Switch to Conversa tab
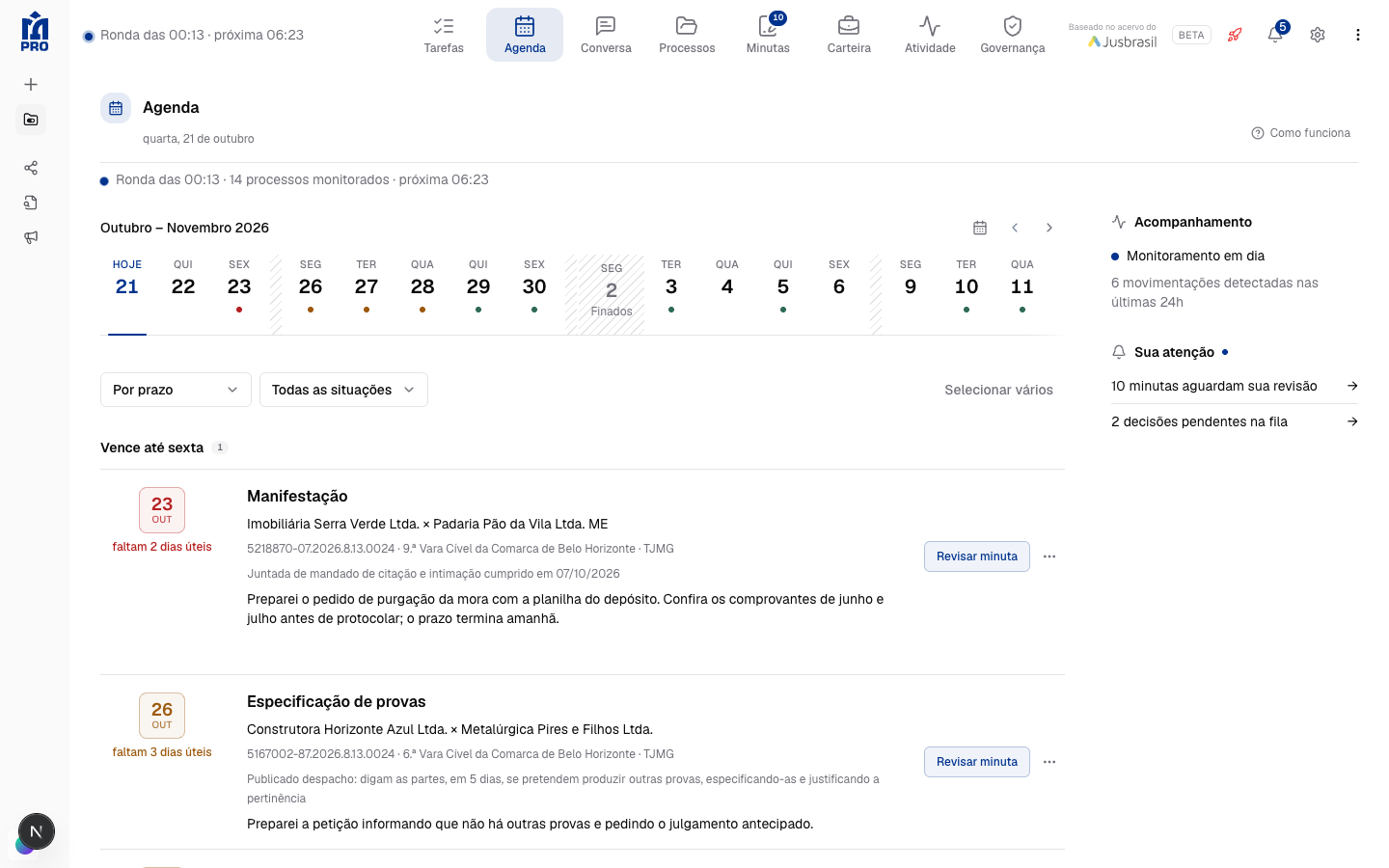This screenshot has width=1389, height=868. pyautogui.click(x=606, y=35)
